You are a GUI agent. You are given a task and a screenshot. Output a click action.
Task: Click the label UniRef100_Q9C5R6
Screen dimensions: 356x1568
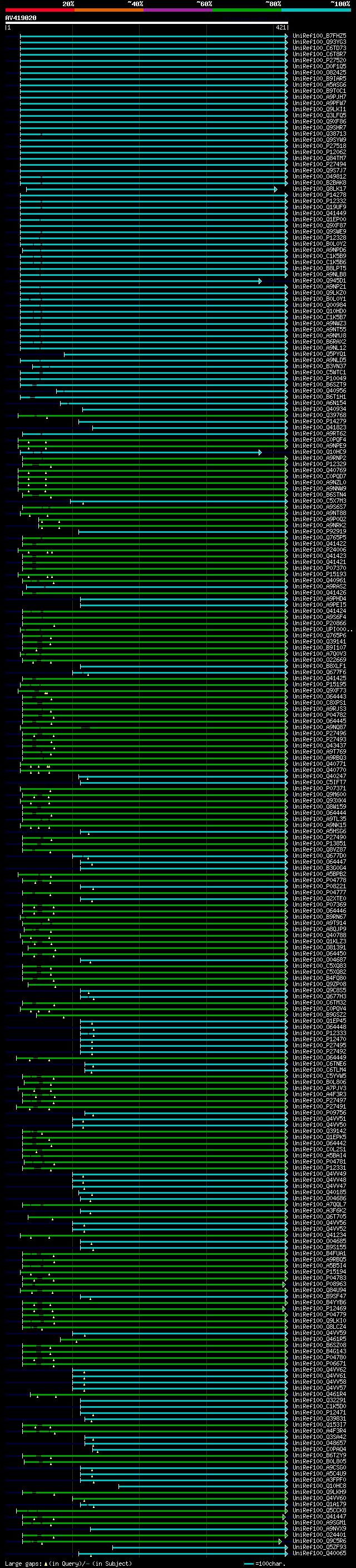tap(319, 1541)
